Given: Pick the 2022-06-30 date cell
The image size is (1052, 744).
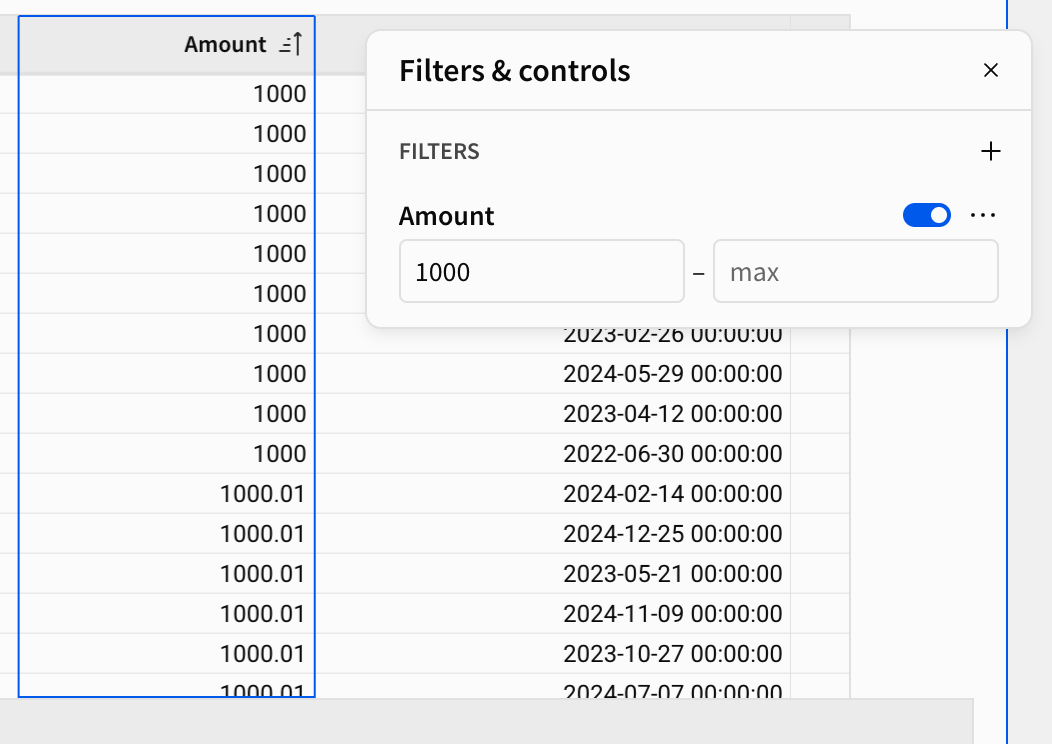Looking at the screenshot, I should coord(672,454).
